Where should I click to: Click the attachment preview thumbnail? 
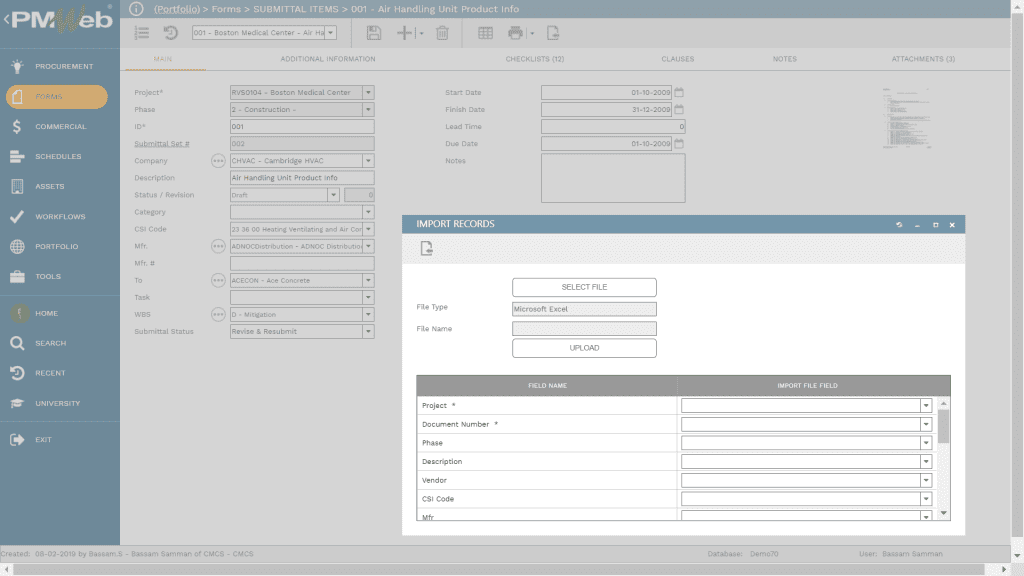[x=906, y=118]
